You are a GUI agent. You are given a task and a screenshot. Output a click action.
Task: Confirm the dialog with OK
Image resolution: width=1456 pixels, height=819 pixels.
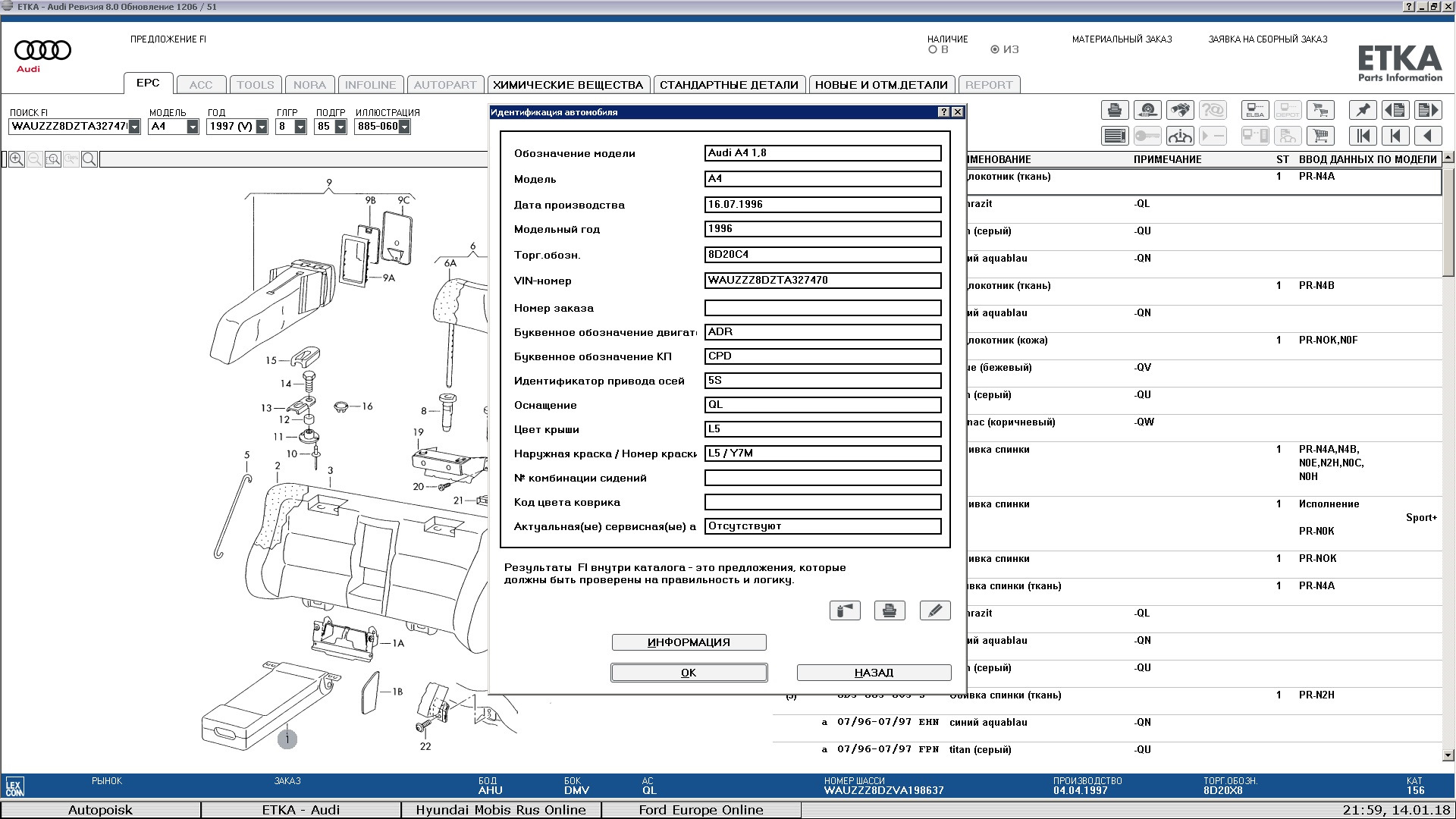click(689, 673)
